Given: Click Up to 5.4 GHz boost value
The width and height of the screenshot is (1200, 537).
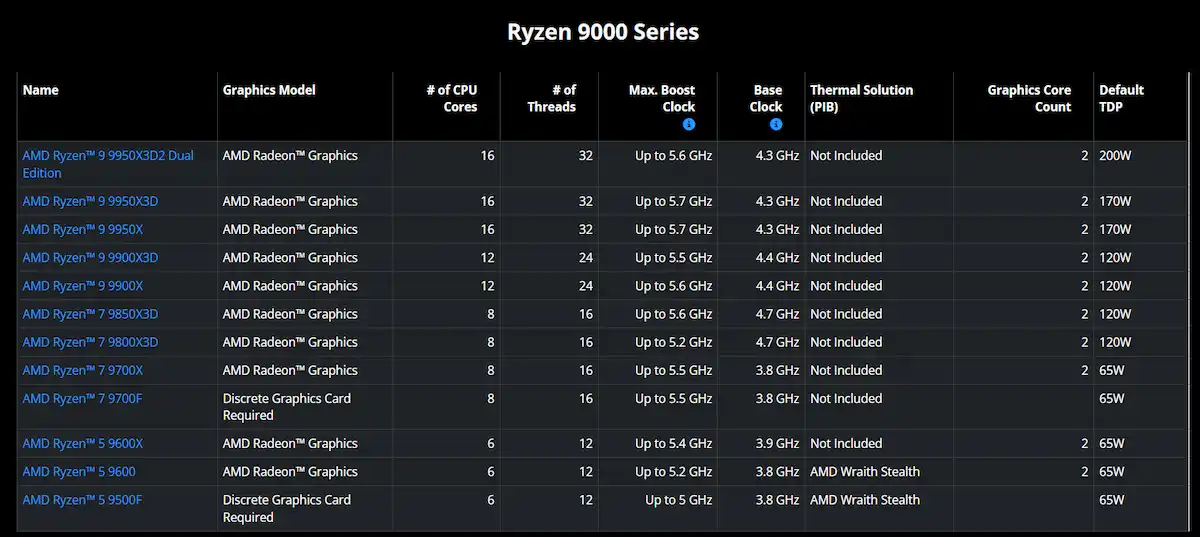Looking at the screenshot, I should coord(674,443).
